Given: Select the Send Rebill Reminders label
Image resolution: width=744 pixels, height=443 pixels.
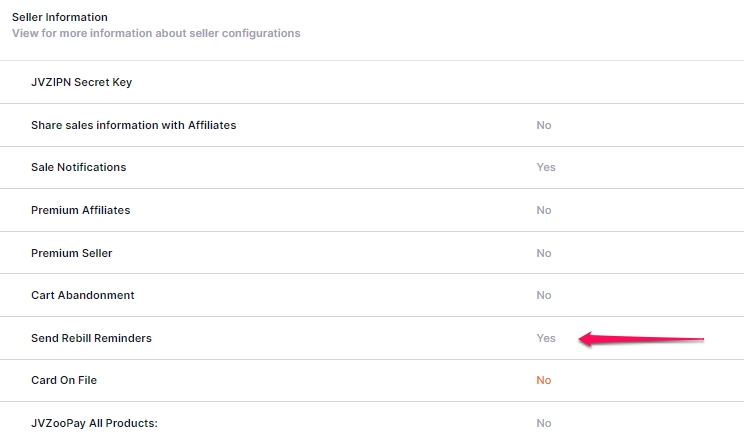Looking at the screenshot, I should click(x=92, y=338).
